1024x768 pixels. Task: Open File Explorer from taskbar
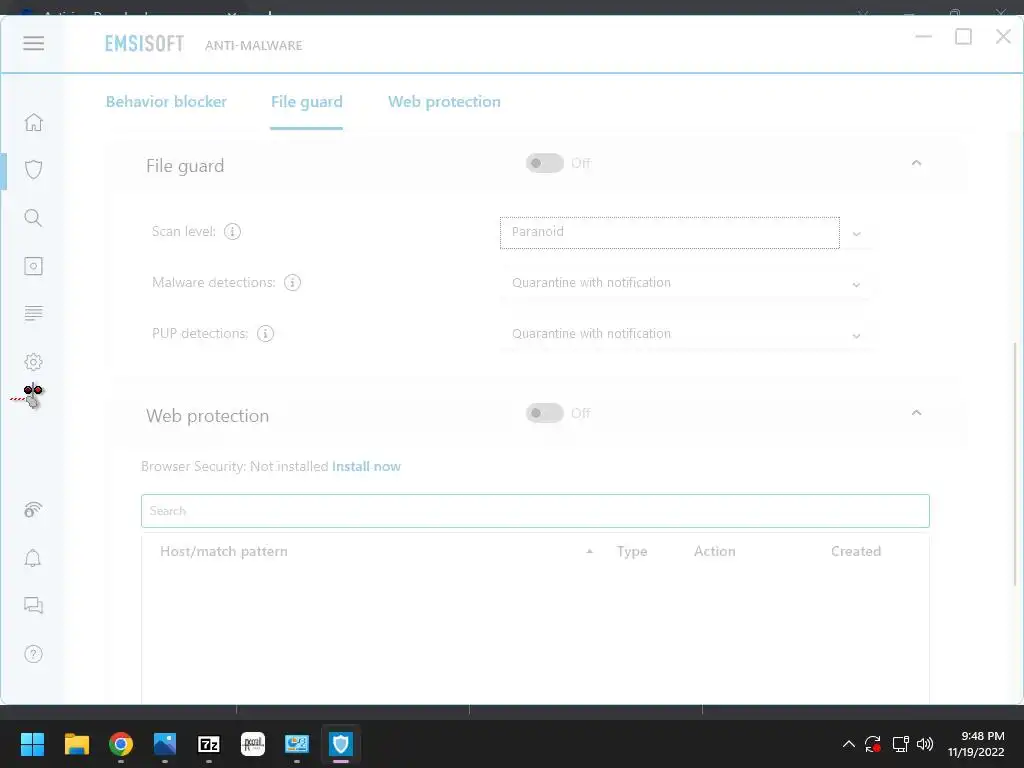(x=76, y=744)
